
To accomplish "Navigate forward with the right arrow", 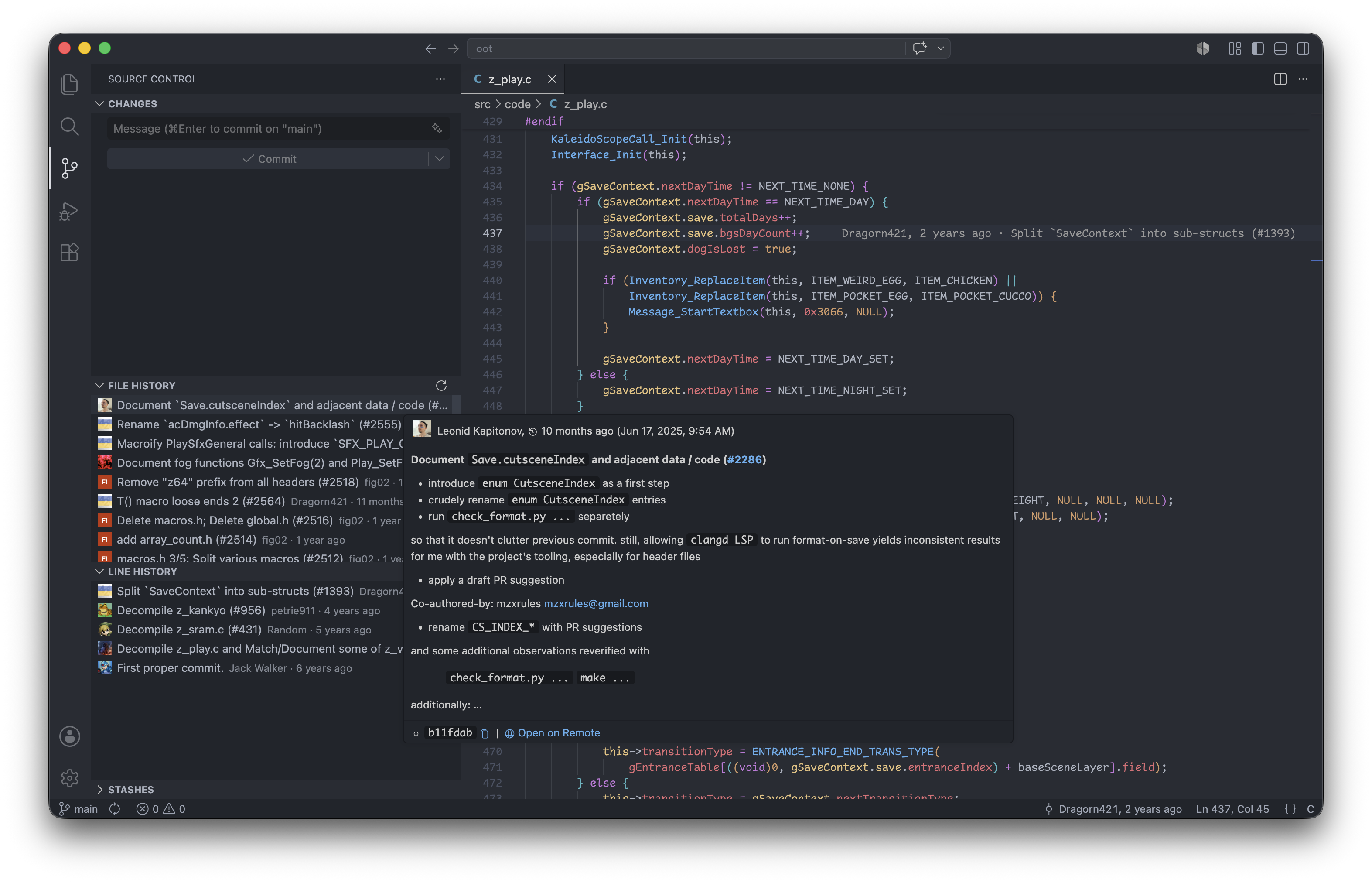I will tap(453, 49).
